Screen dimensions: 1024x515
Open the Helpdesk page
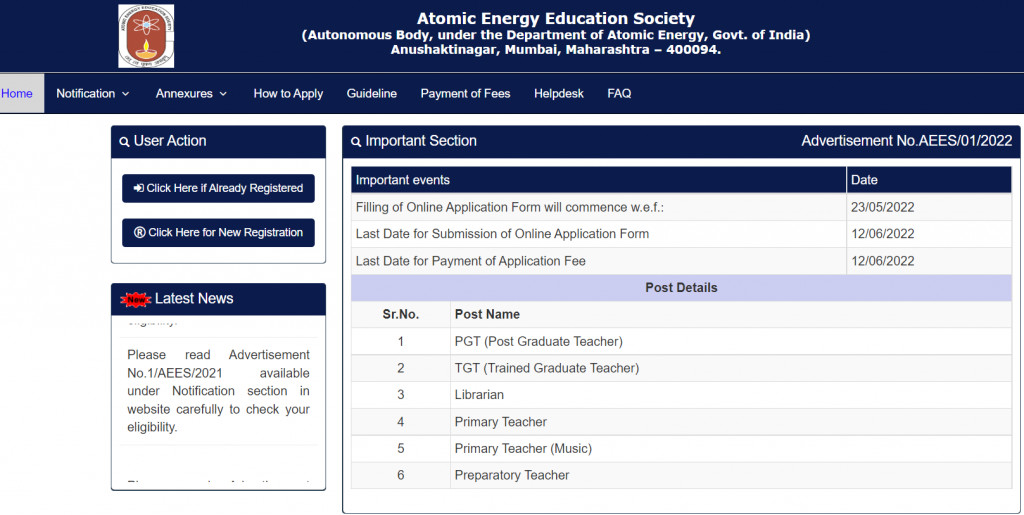[559, 93]
